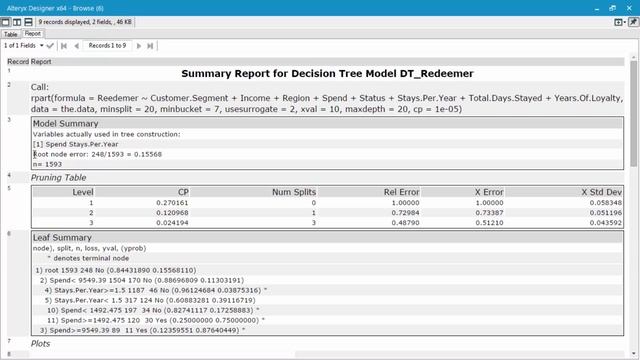This screenshot has height=360, width=640.
Task: Click the '3) Spend>=9549.39' node line
Action: 142,330
